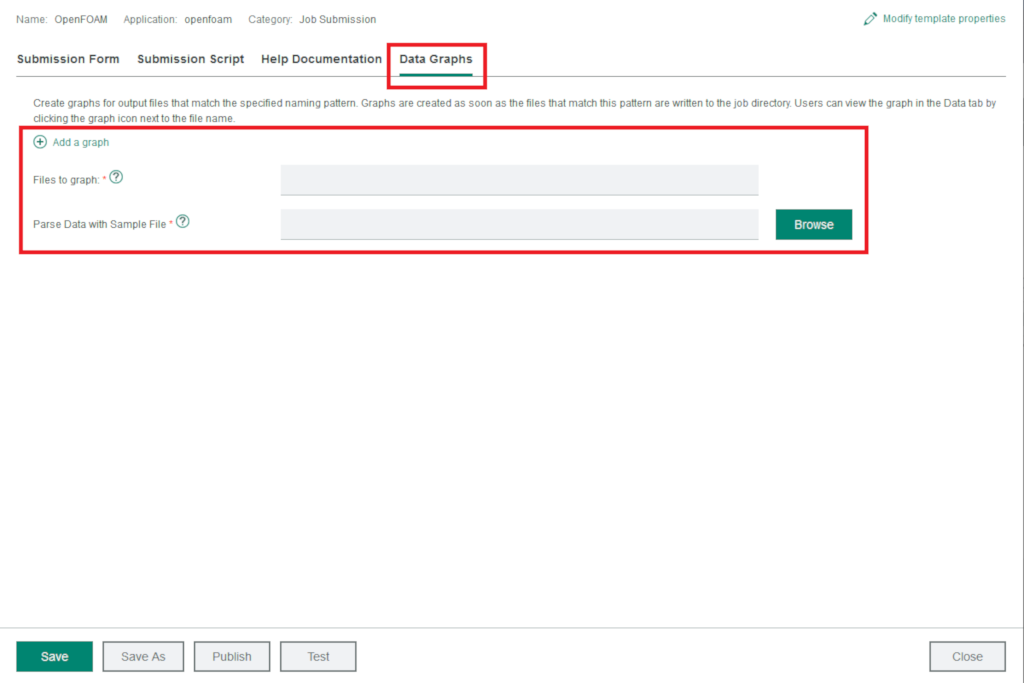Click the Add a graph link
Viewport: 1024px width, 683px height.
click(x=81, y=142)
